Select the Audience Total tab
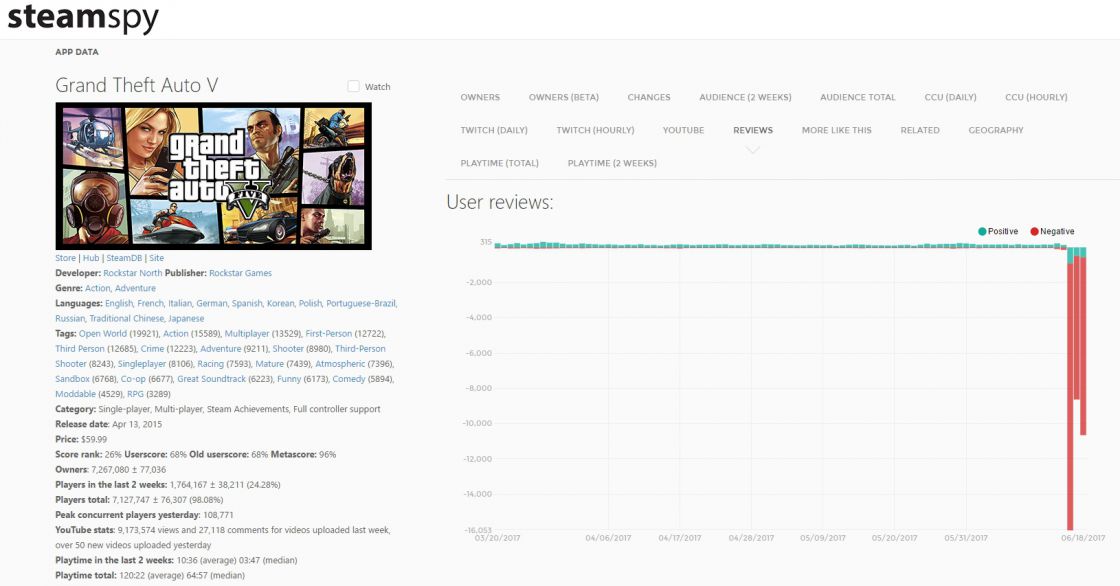 (x=857, y=97)
